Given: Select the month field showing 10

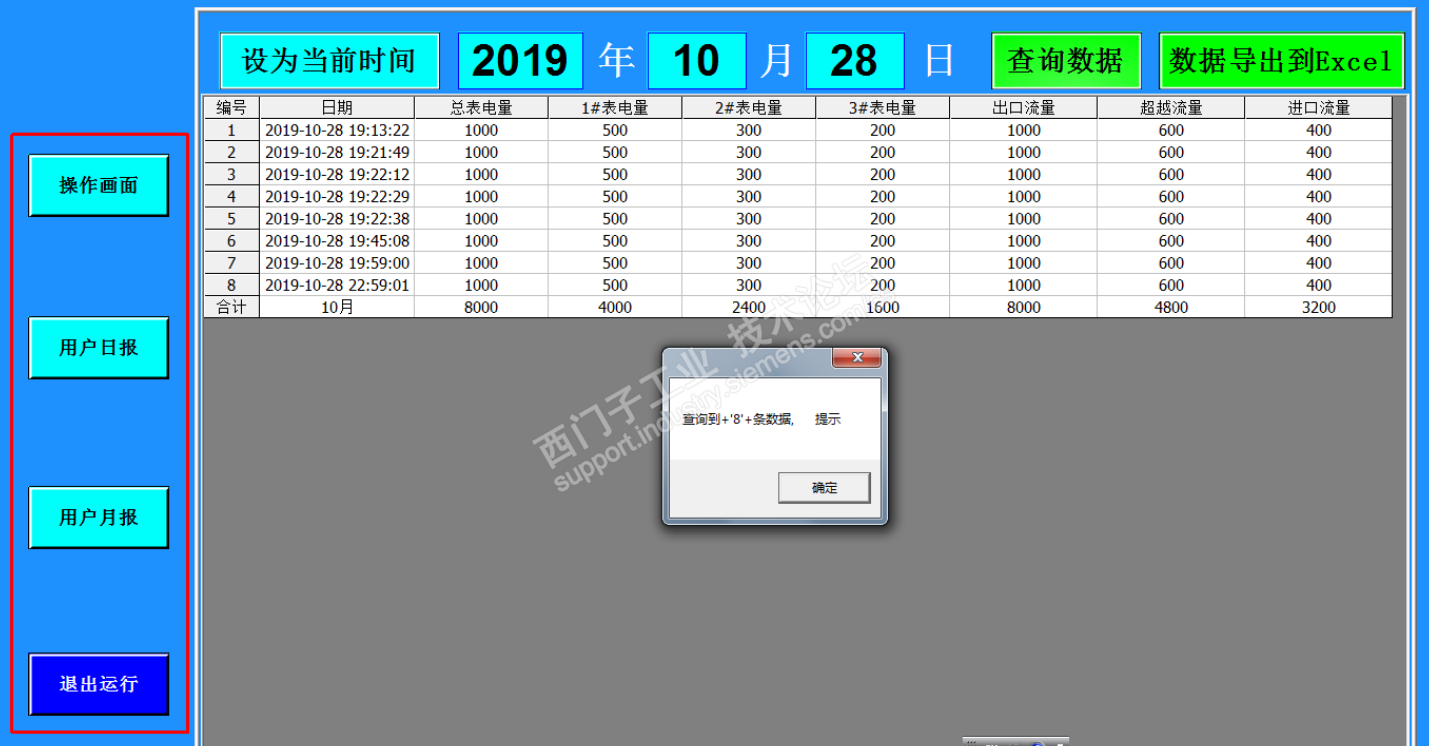Looking at the screenshot, I should 697,61.
